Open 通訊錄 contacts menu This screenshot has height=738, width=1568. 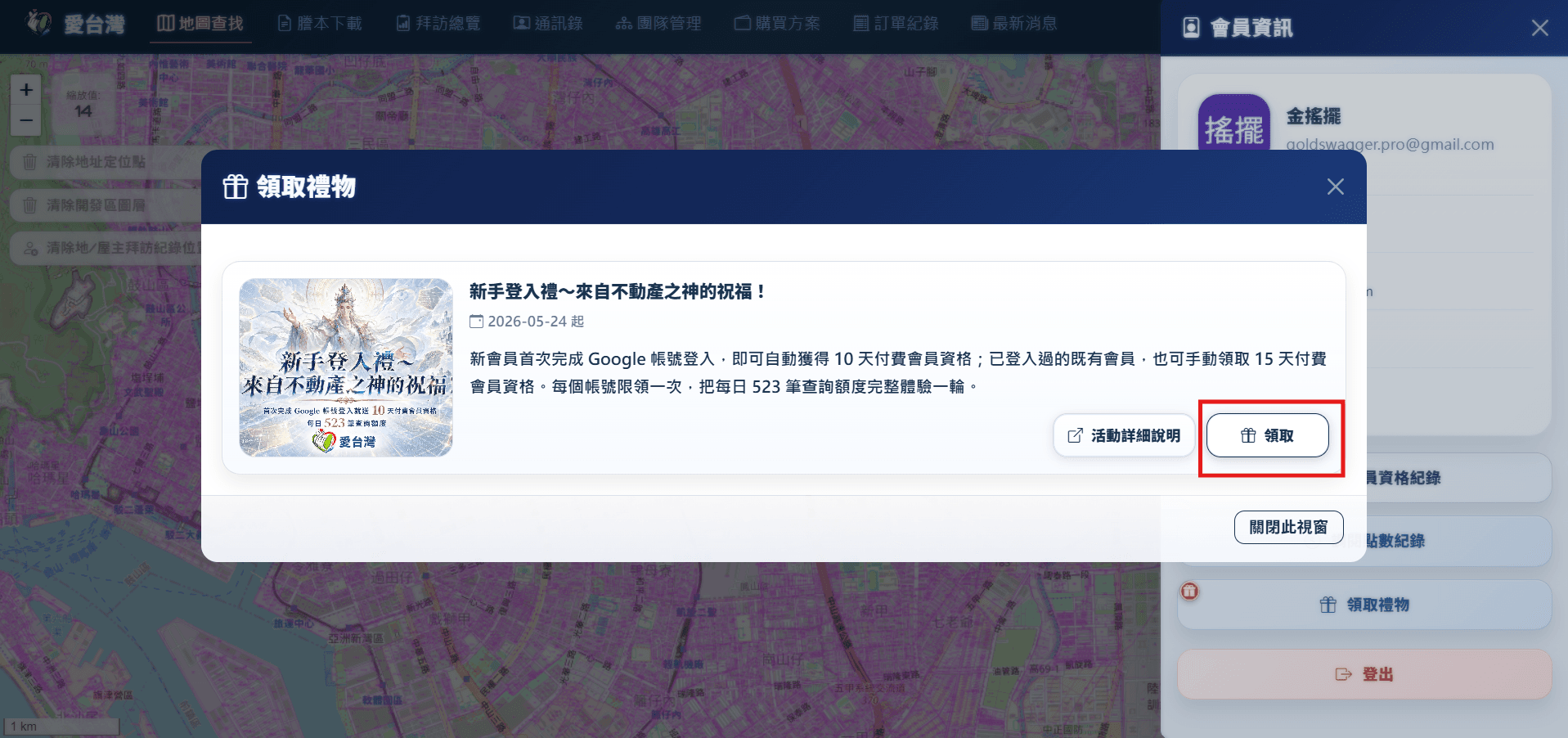(548, 23)
